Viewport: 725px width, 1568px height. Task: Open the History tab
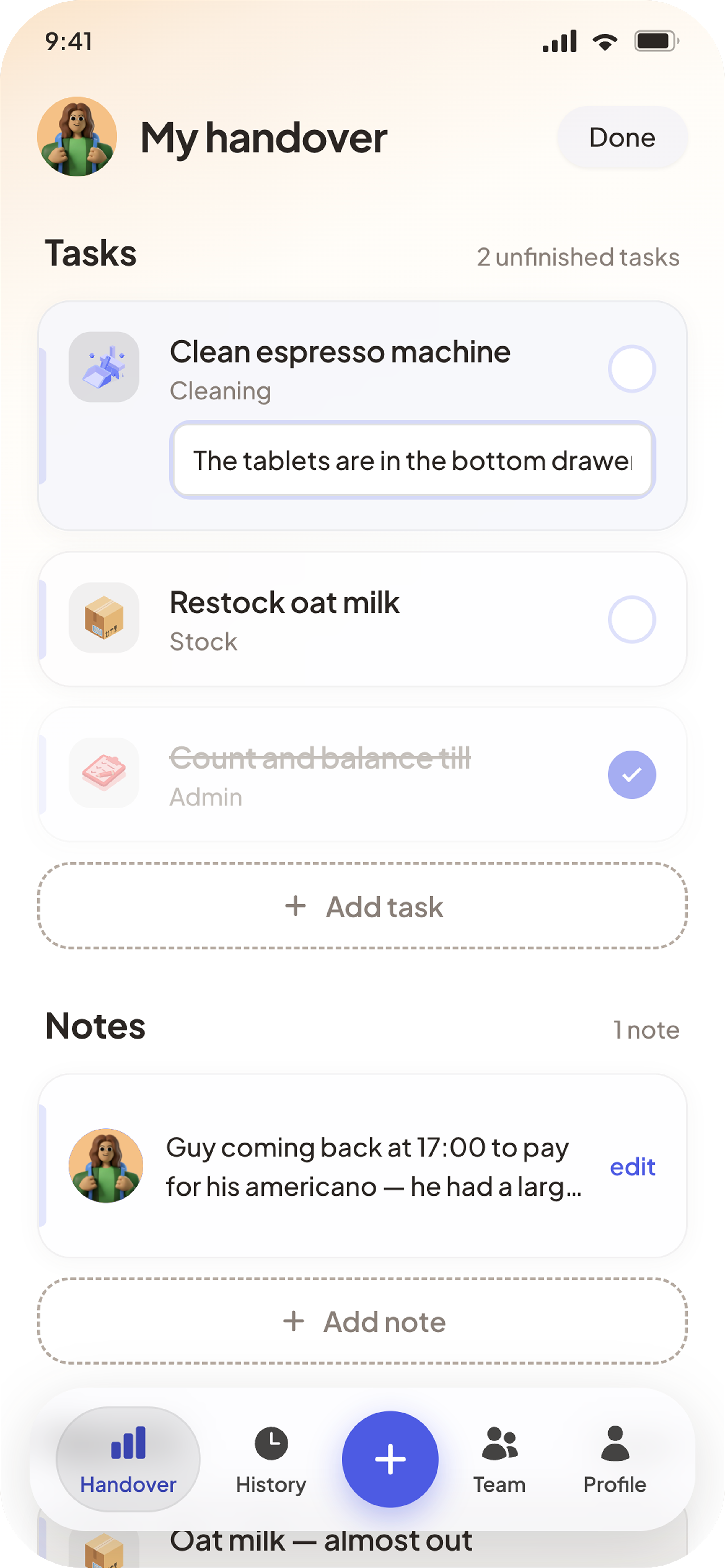[x=271, y=1460]
